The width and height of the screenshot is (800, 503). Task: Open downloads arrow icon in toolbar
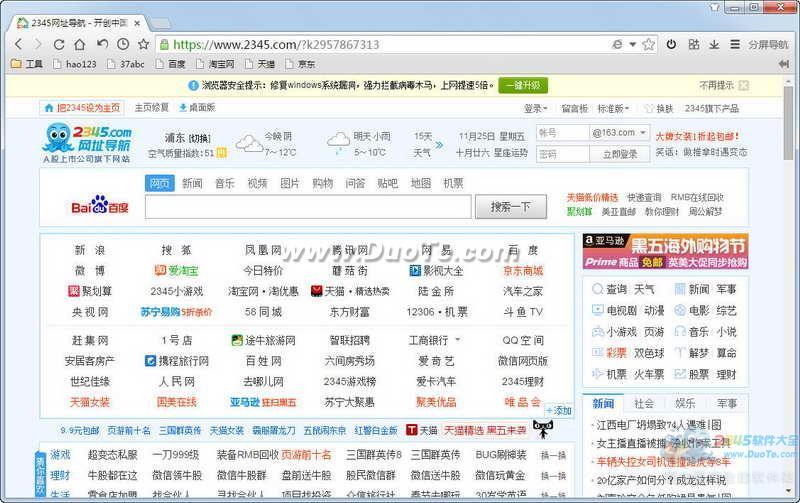(714, 44)
